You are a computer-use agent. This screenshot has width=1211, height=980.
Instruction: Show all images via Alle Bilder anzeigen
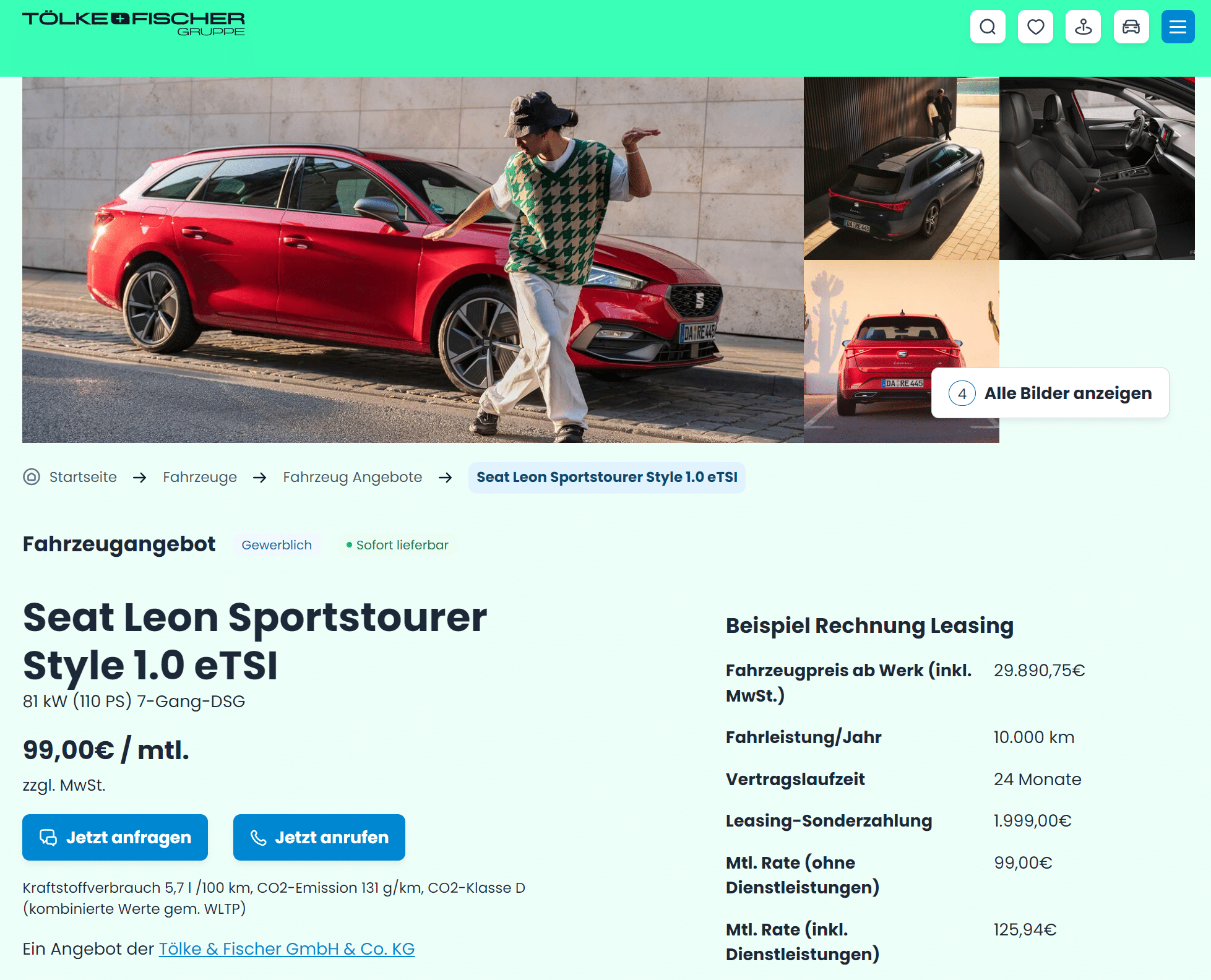(x=1050, y=393)
